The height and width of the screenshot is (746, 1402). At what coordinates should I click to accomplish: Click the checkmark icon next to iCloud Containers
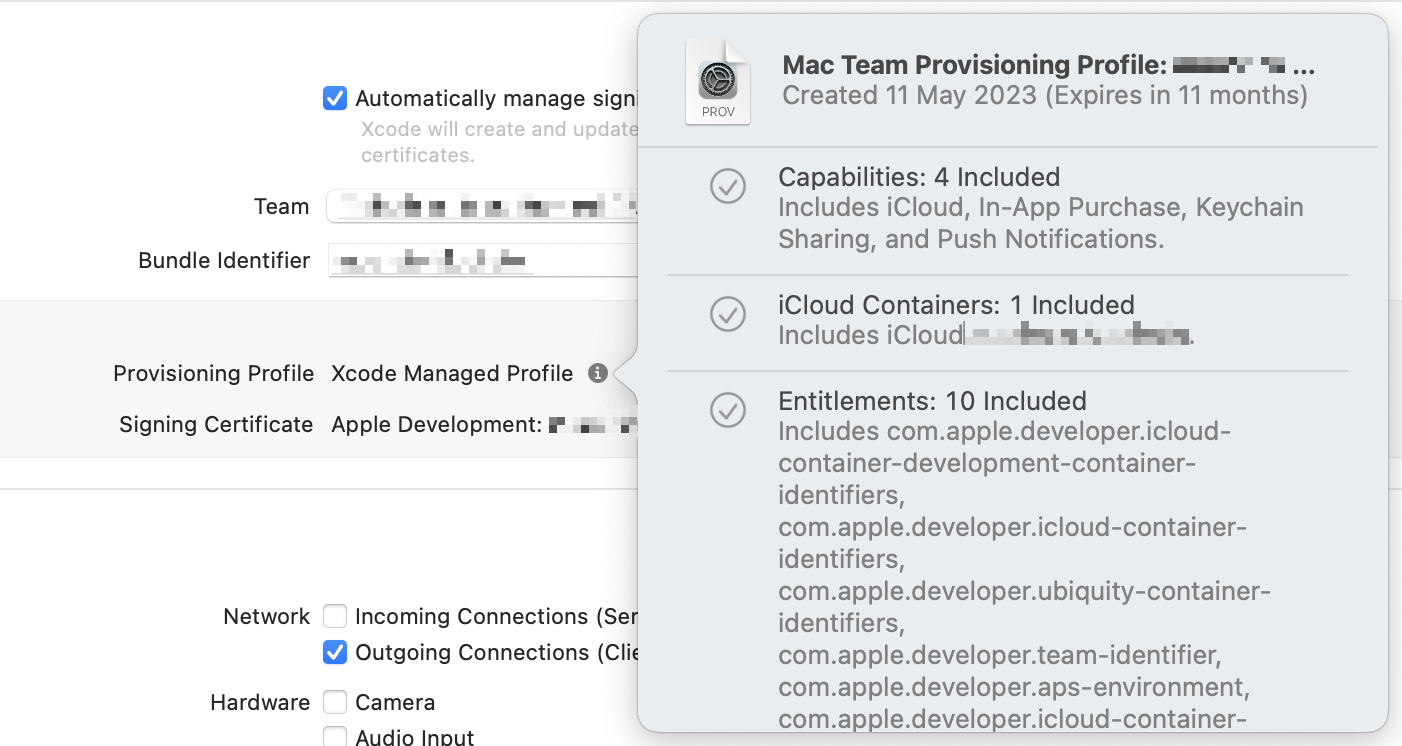727,315
